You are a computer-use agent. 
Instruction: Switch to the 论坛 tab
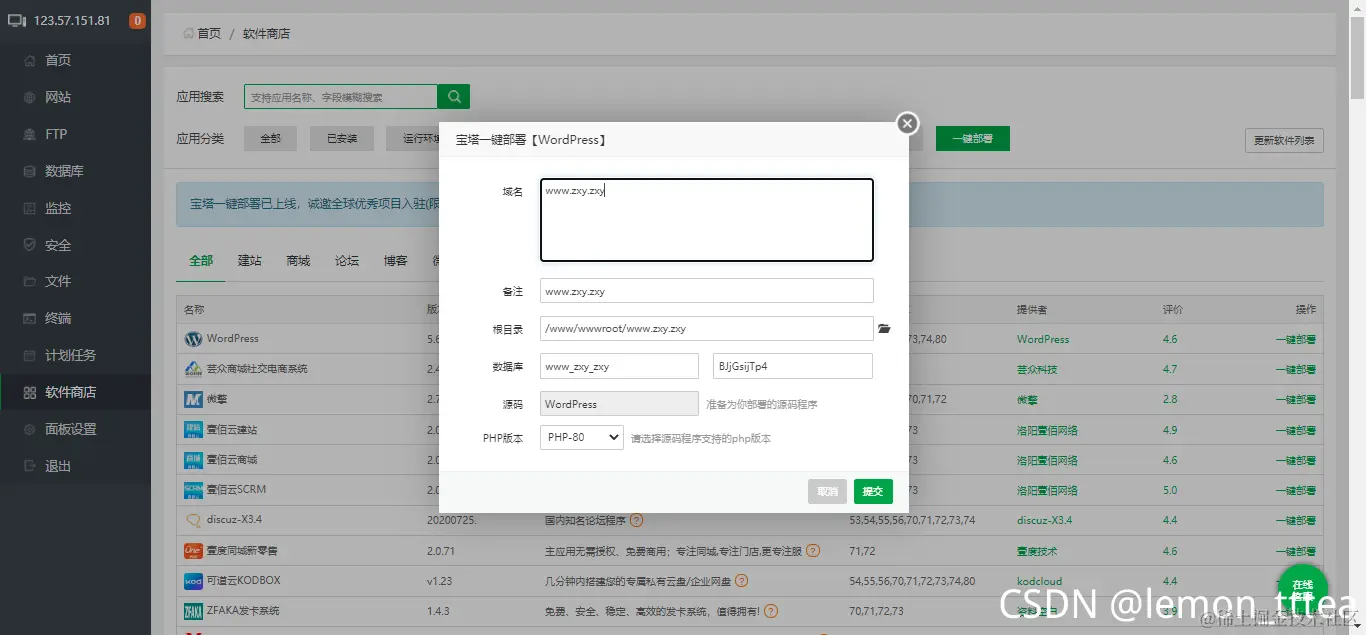tap(347, 260)
